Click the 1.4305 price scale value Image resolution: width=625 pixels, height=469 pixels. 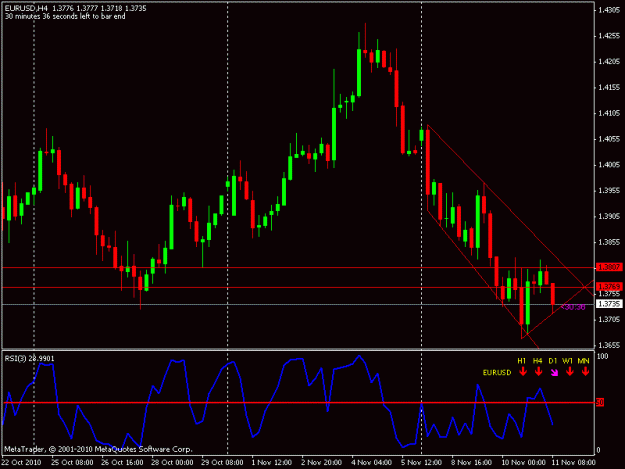pyautogui.click(x=609, y=10)
